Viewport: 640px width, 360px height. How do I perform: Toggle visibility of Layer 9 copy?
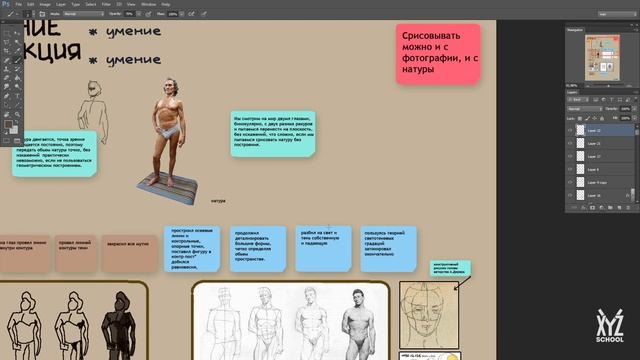pos(570,182)
